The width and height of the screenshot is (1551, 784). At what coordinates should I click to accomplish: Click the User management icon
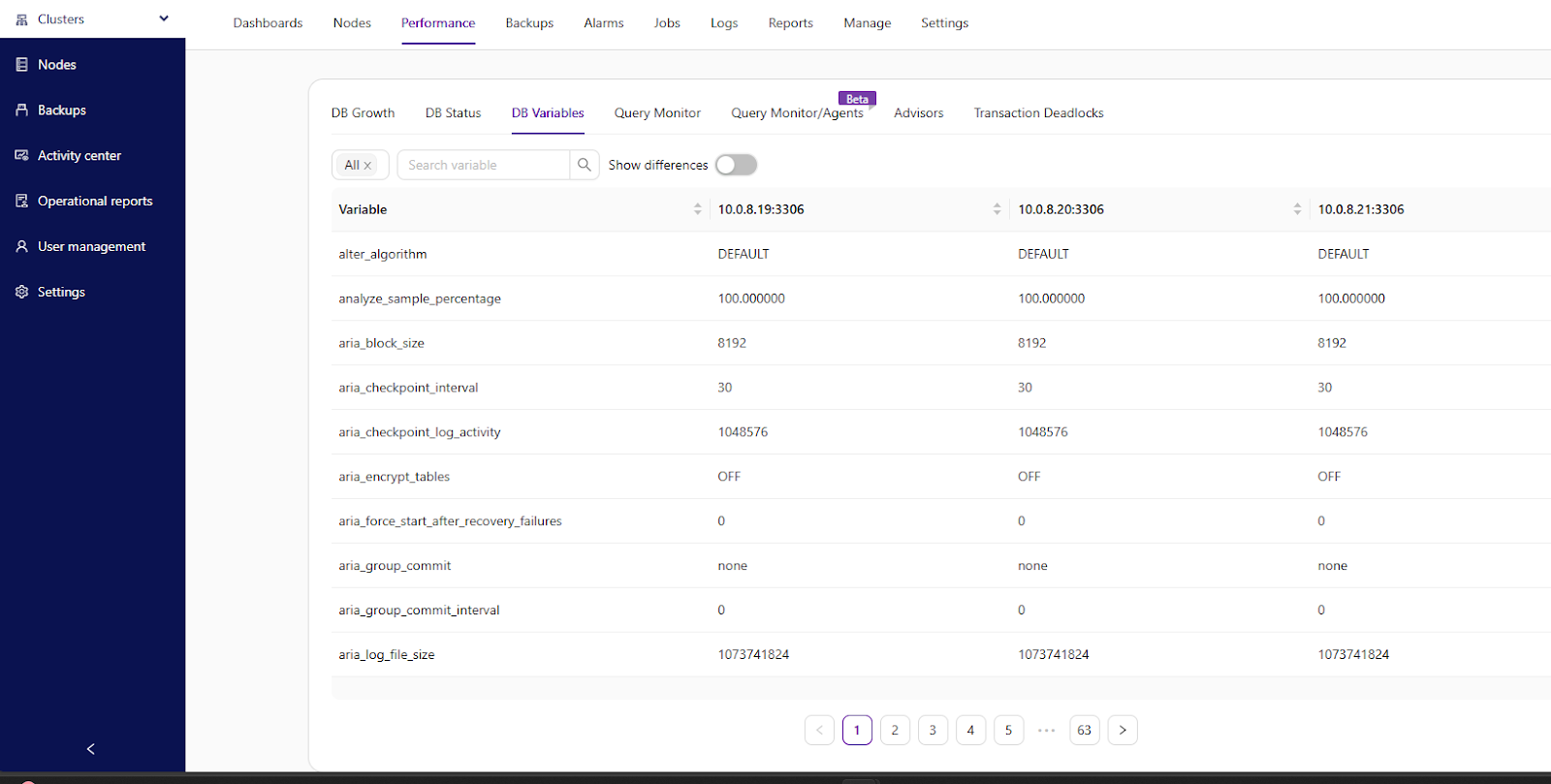pyautogui.click(x=21, y=247)
